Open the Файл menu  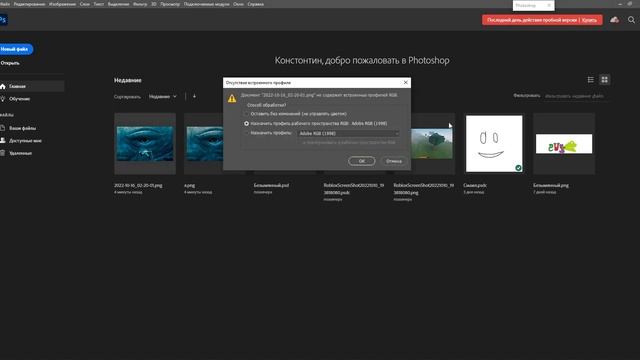tap(5, 4)
